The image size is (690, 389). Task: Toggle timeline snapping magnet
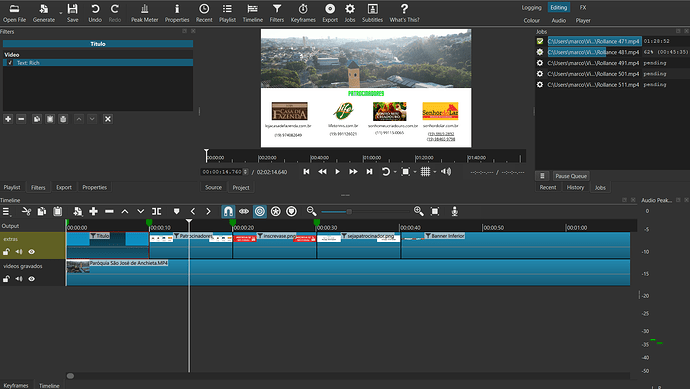coord(228,212)
